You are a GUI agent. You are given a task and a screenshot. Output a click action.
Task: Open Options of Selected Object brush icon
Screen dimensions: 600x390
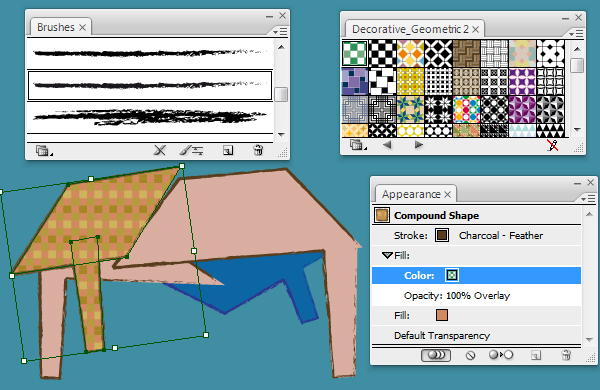(x=191, y=150)
